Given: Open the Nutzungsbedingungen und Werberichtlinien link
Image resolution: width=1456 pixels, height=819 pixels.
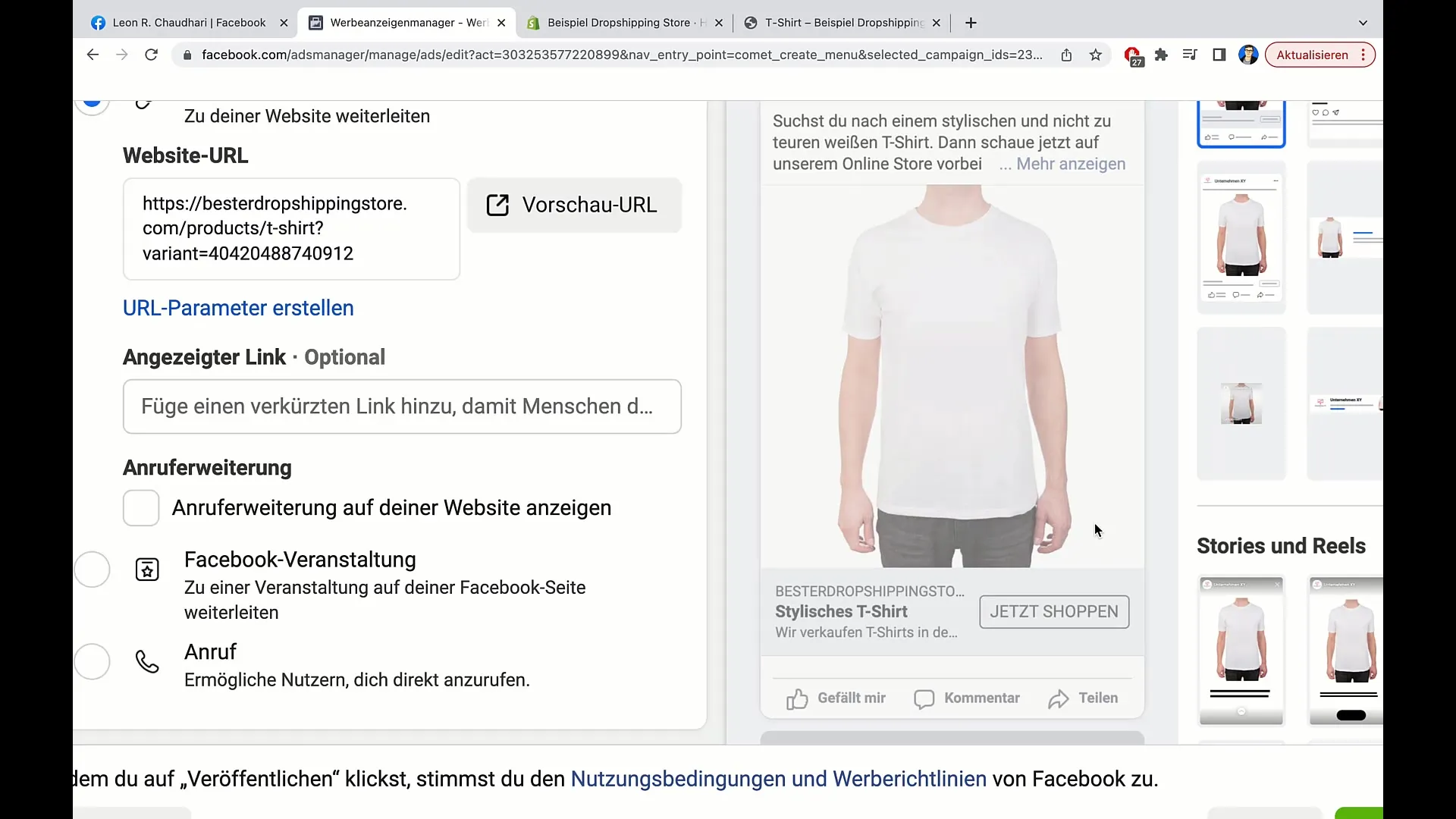Looking at the screenshot, I should tap(778, 779).
